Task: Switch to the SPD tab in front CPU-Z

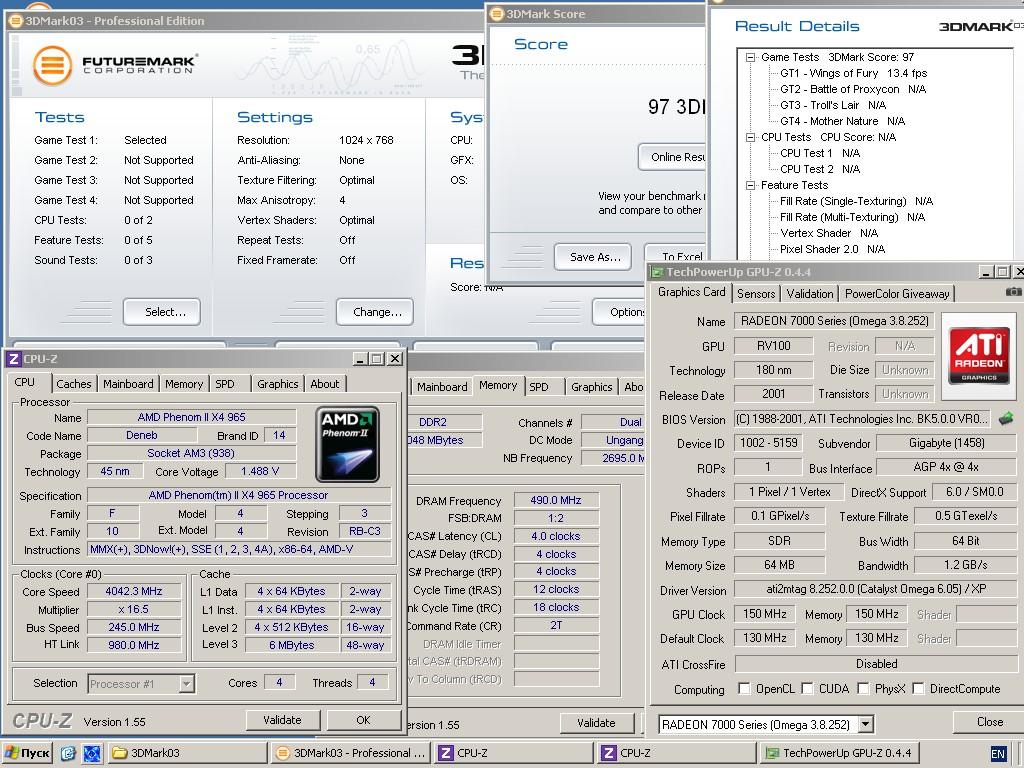Action: tap(225, 384)
